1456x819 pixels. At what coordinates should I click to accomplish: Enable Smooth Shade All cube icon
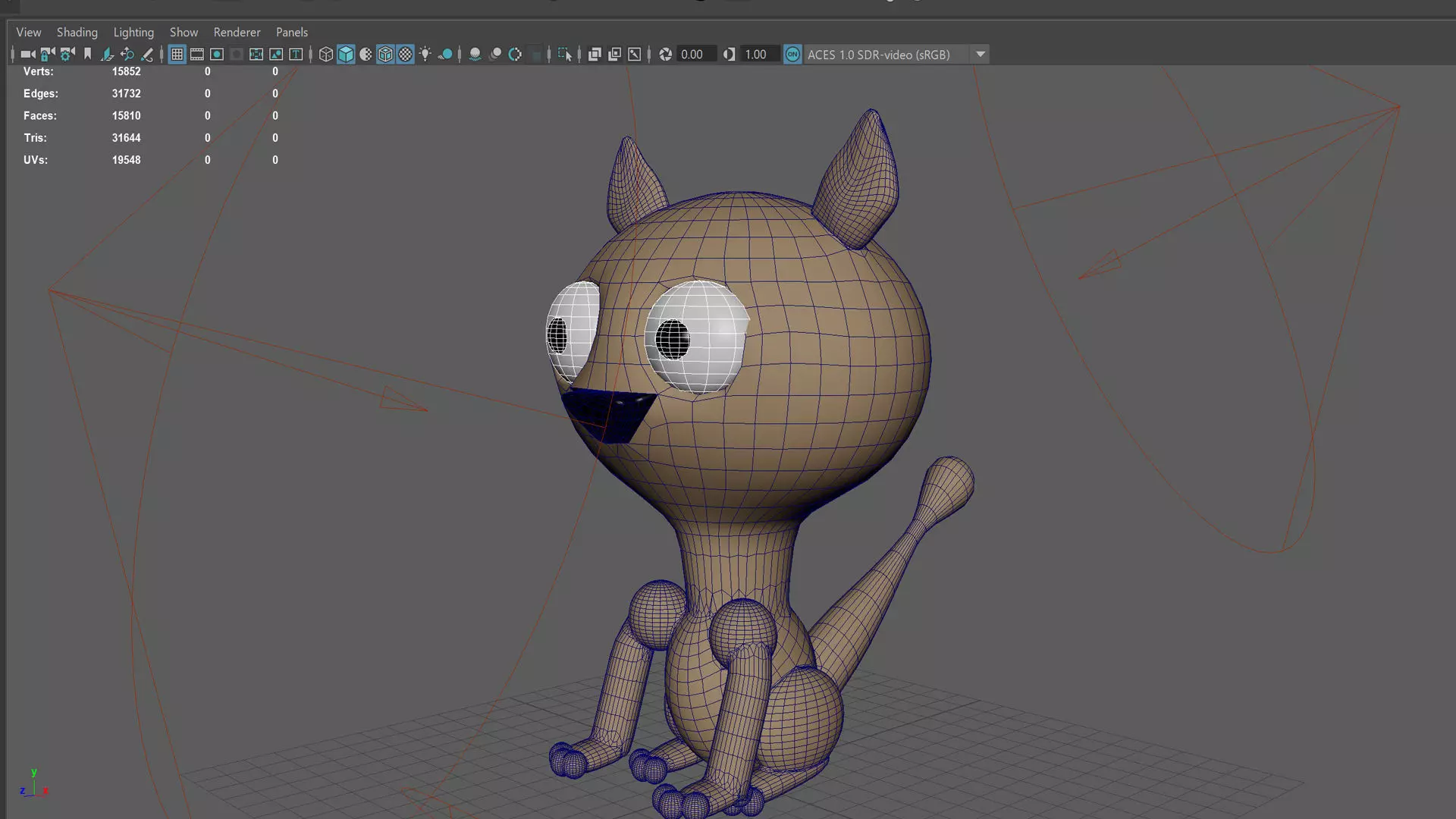(346, 55)
